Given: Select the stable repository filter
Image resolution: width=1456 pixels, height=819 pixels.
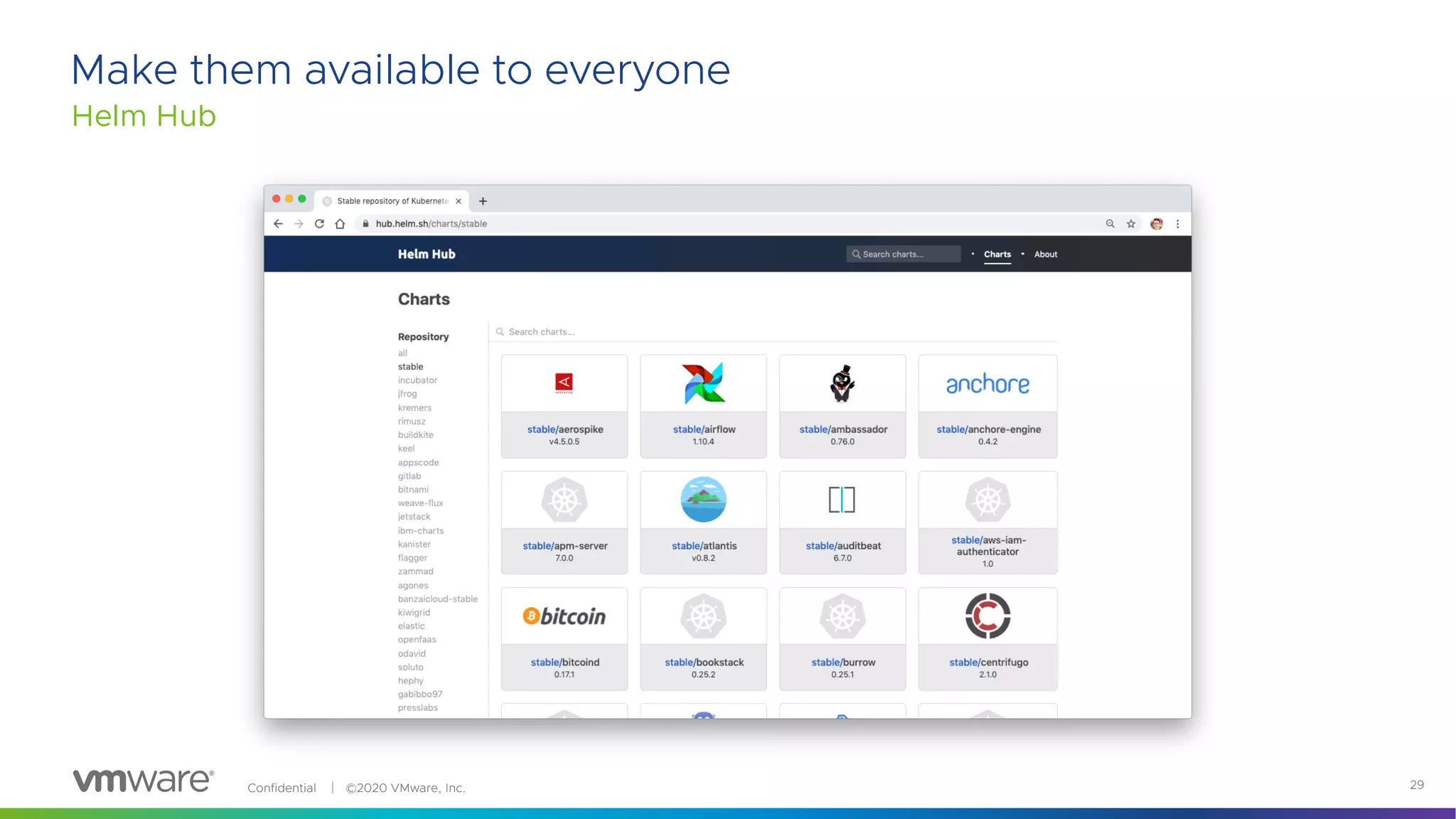Looking at the screenshot, I should click(x=410, y=367).
